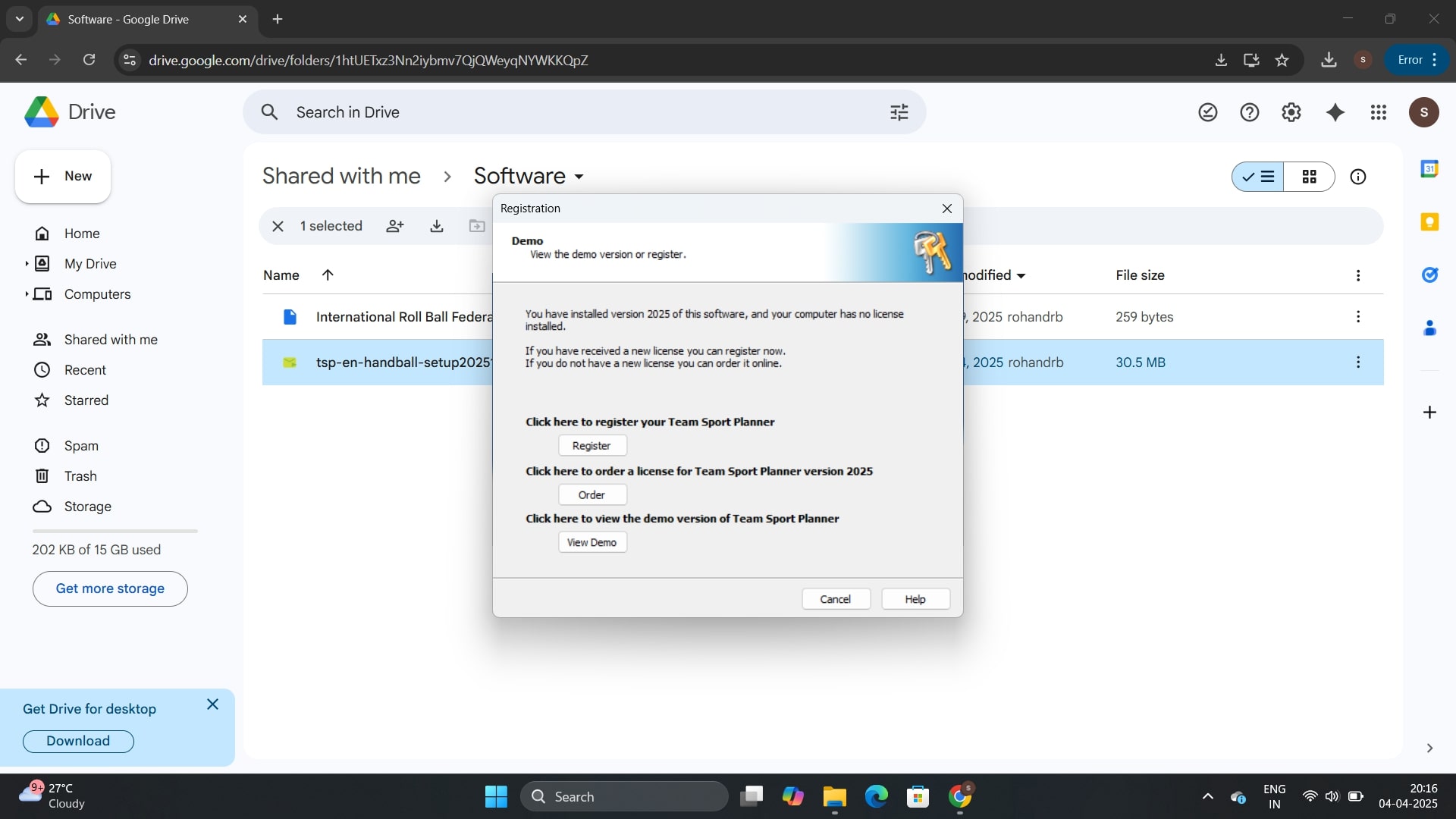The height and width of the screenshot is (819, 1456).
Task: Open Drive support help icon
Action: point(1250,112)
